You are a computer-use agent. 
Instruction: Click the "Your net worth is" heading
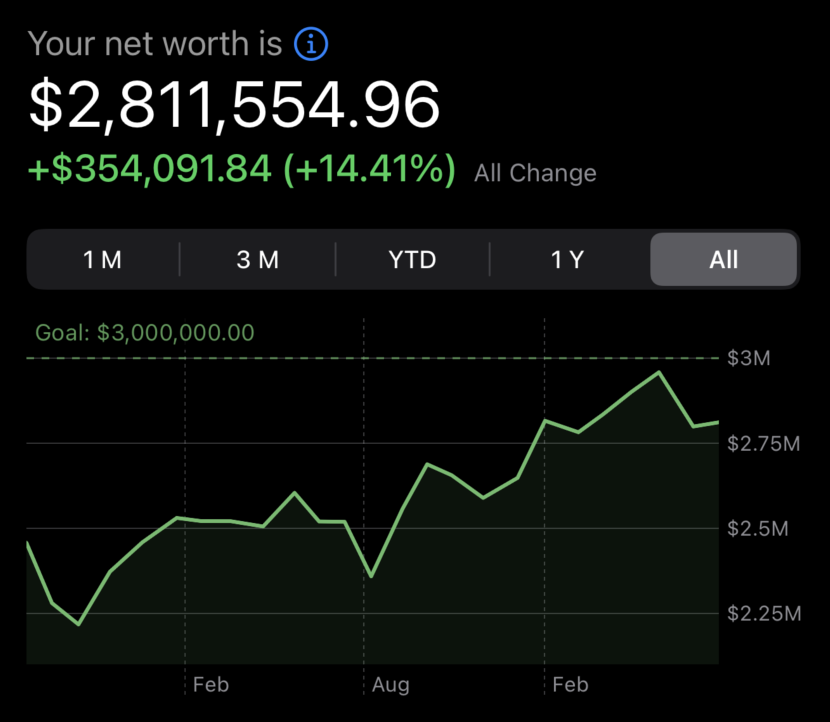pyautogui.click(x=154, y=44)
